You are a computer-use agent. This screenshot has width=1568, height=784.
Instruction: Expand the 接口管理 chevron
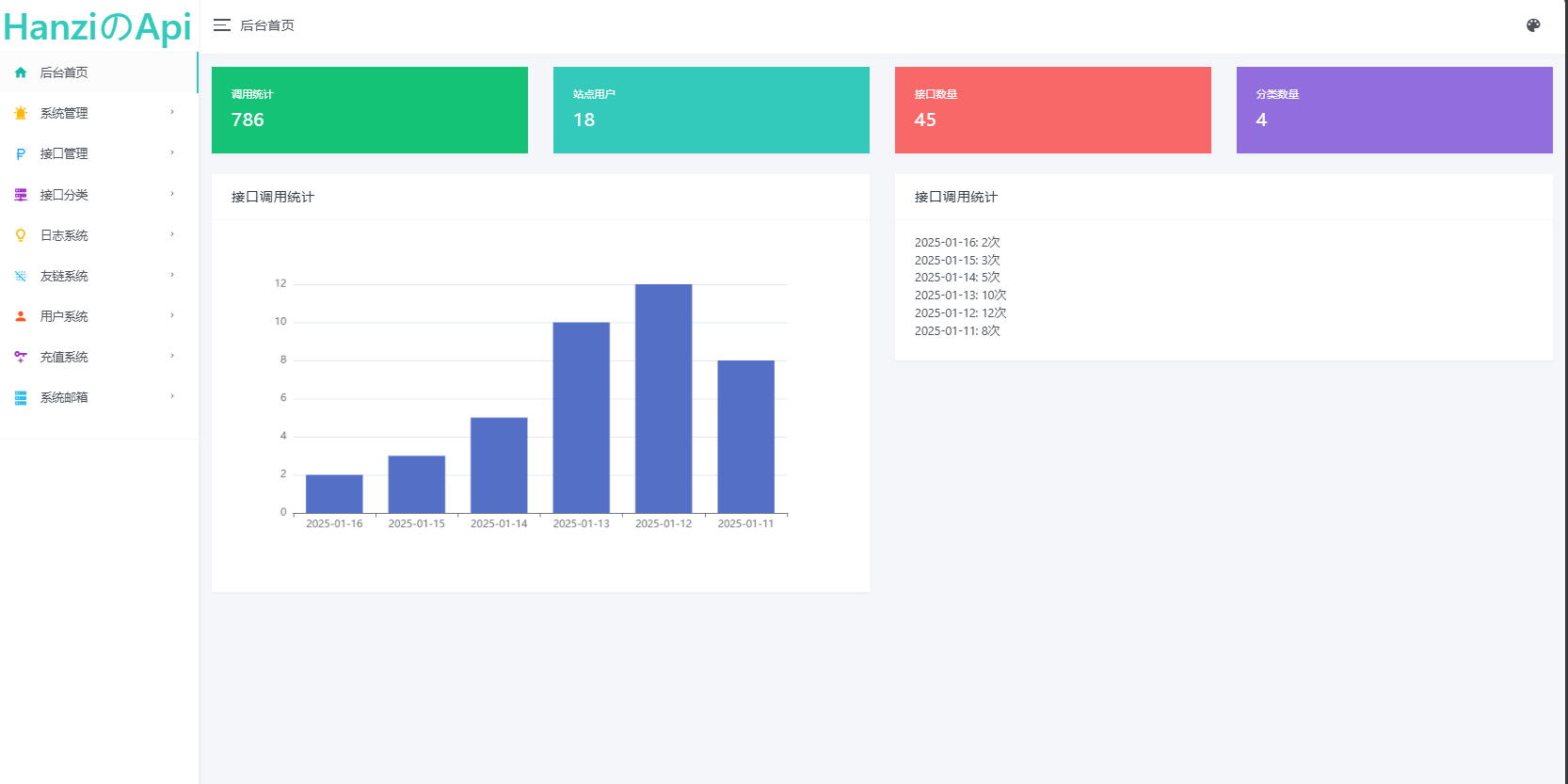(172, 152)
